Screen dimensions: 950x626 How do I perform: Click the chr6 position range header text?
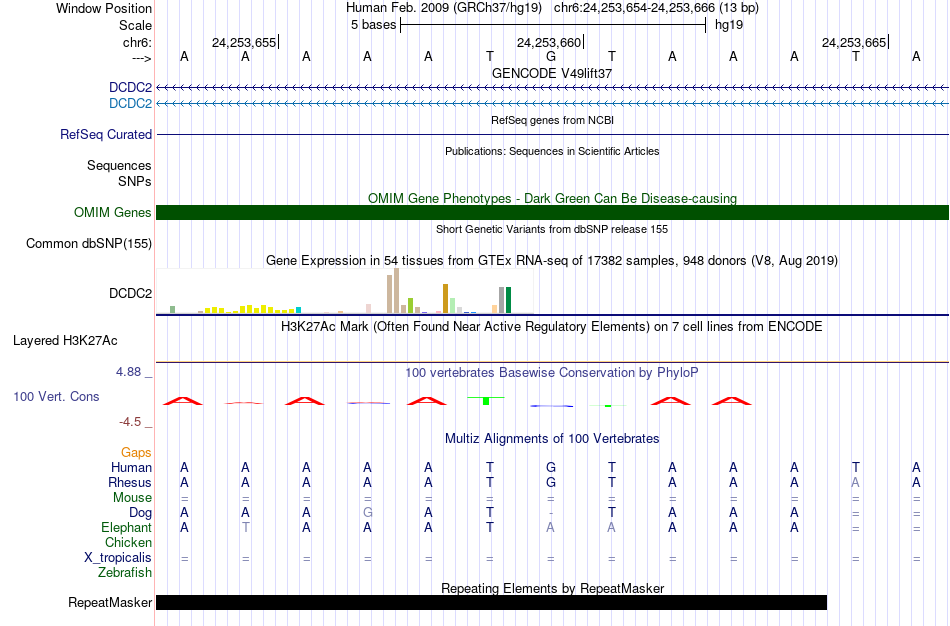coord(656,8)
